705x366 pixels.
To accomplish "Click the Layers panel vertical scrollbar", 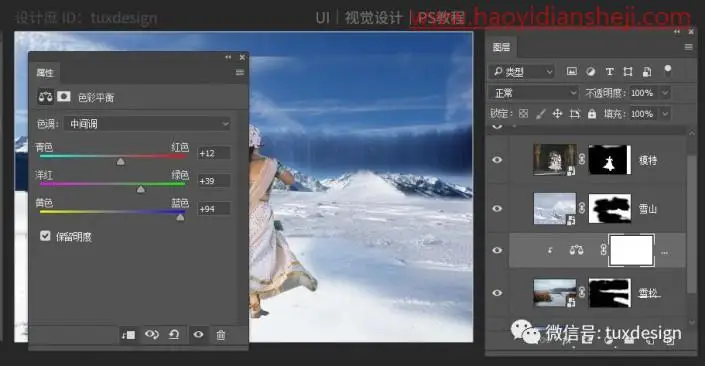I will [x=692, y=225].
